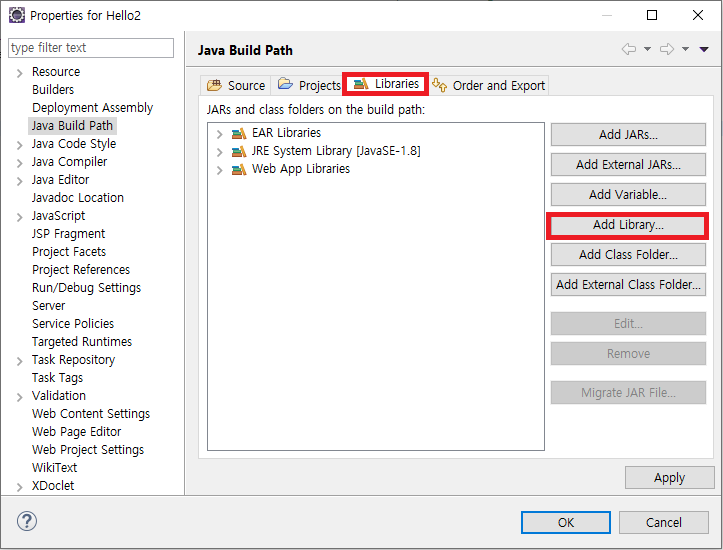The width and height of the screenshot is (723, 550).
Task: Expand the JavaScript category
Action: tap(19, 217)
